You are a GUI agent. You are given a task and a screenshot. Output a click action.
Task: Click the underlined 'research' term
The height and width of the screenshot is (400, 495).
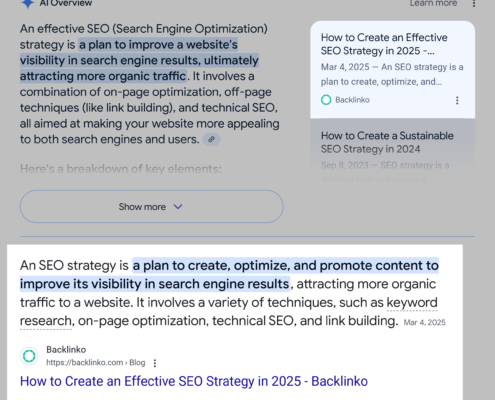[x=46, y=321]
